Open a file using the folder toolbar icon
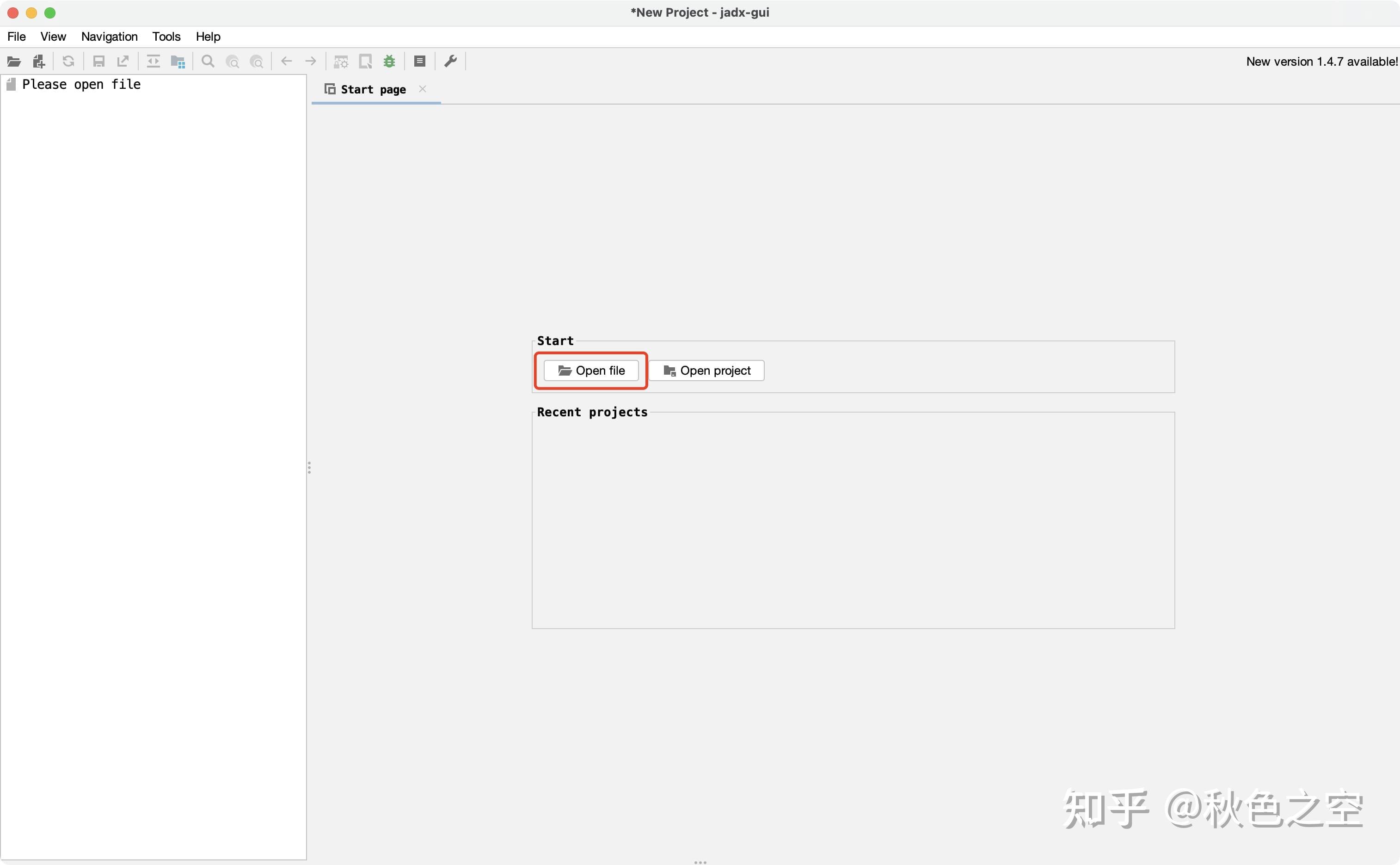Screen dimensions: 1400x865 [14, 61]
